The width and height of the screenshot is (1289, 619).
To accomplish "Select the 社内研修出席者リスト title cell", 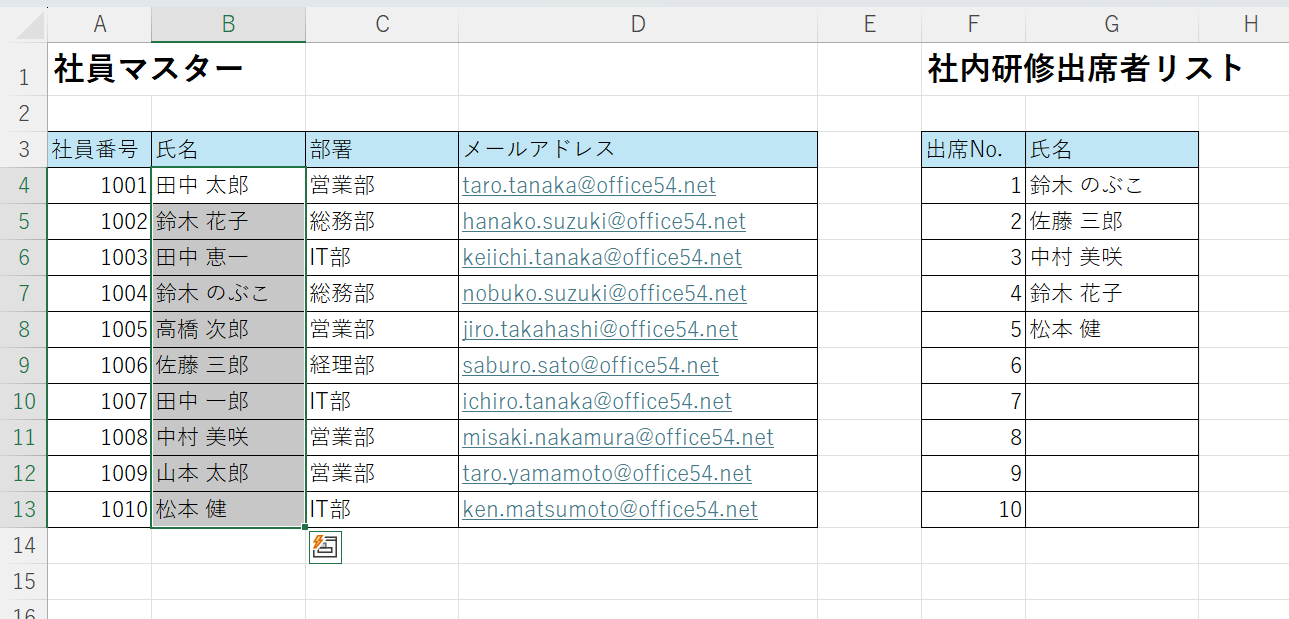I will tap(973, 69).
